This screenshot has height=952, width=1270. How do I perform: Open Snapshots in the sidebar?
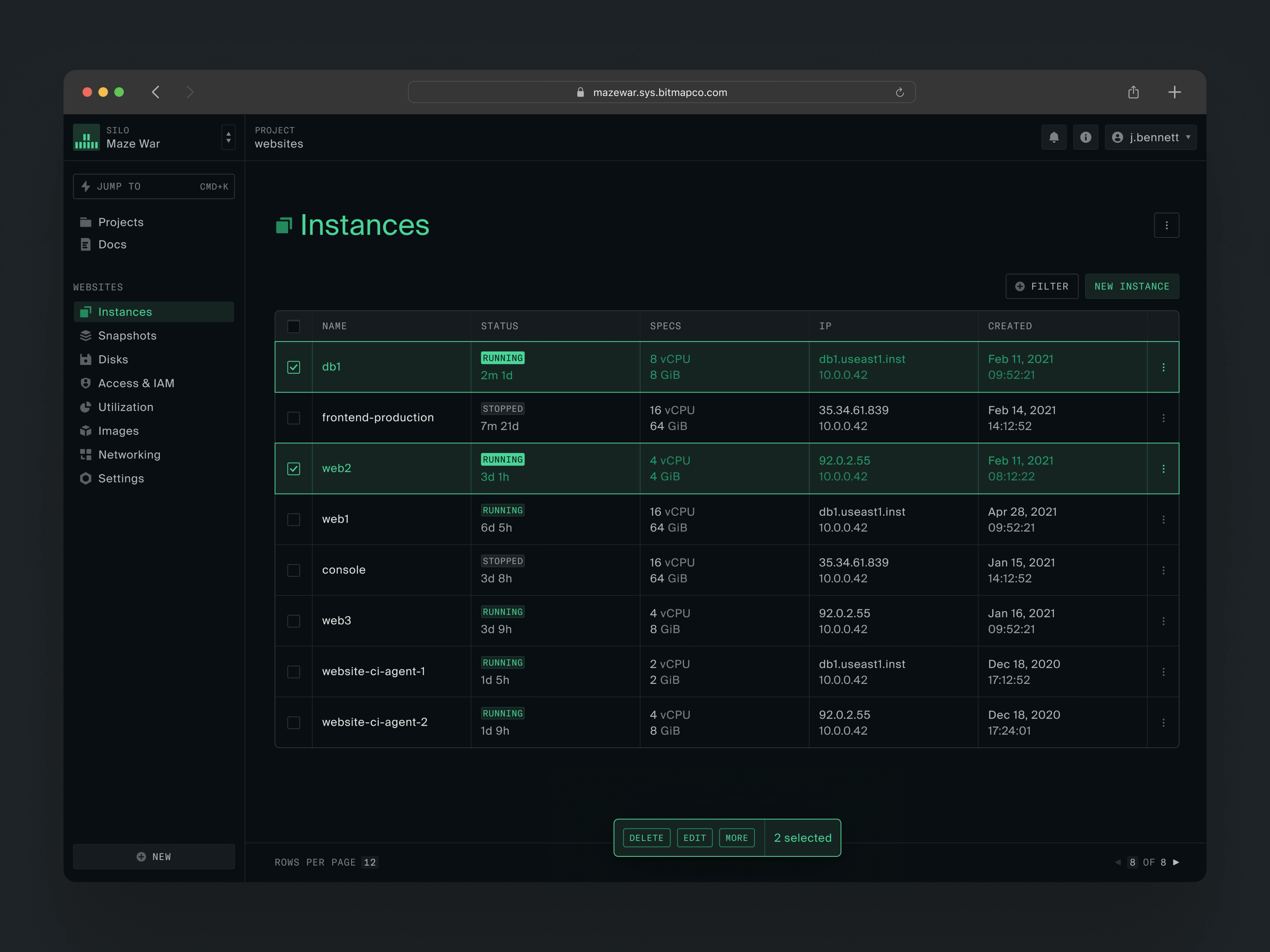point(127,336)
